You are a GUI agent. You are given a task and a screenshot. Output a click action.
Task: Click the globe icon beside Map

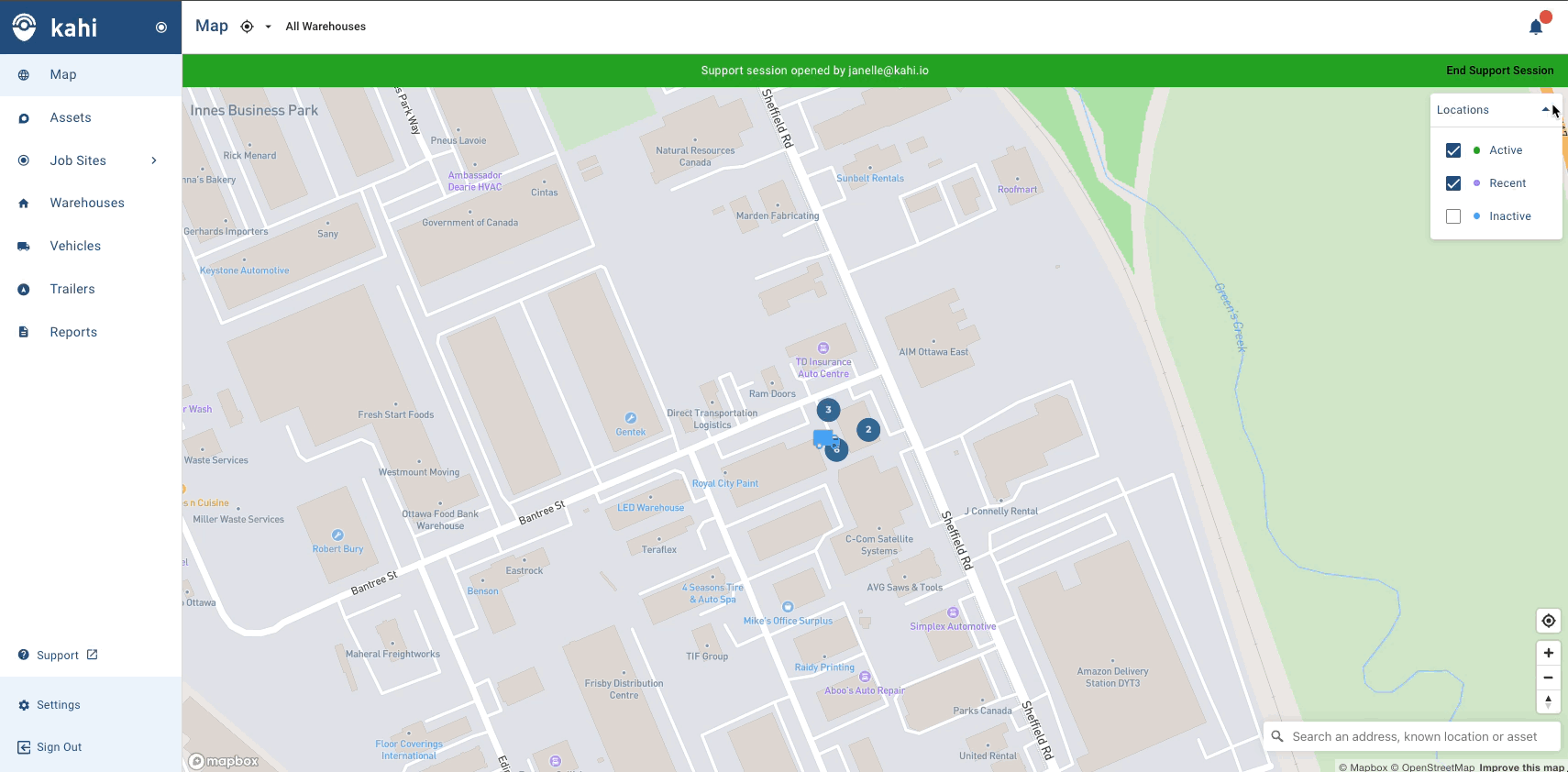pyautogui.click(x=24, y=75)
